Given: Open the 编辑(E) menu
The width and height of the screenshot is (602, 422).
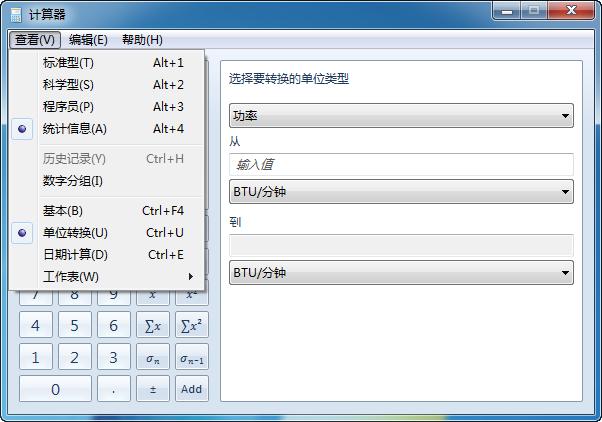Looking at the screenshot, I should tap(88, 40).
